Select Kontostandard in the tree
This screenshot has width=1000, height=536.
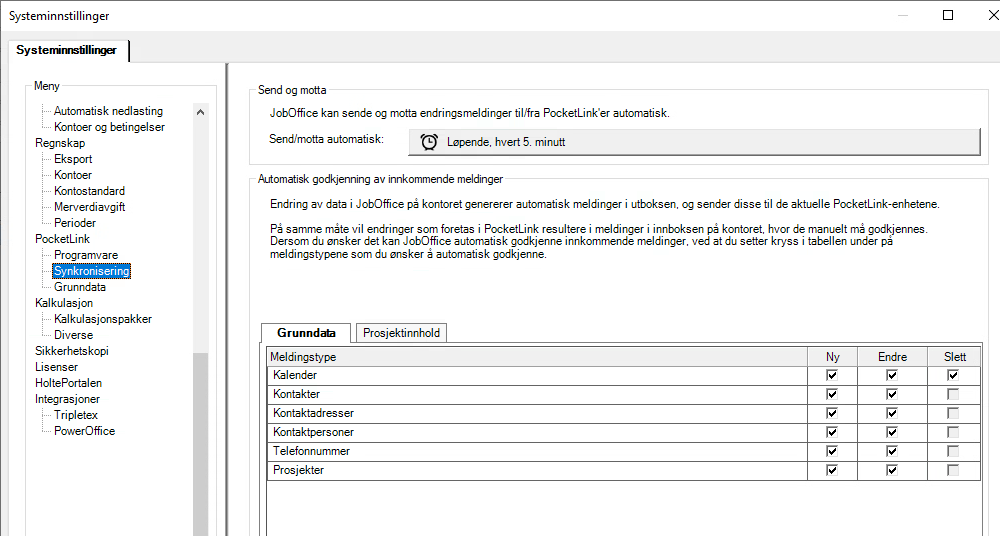[89, 191]
